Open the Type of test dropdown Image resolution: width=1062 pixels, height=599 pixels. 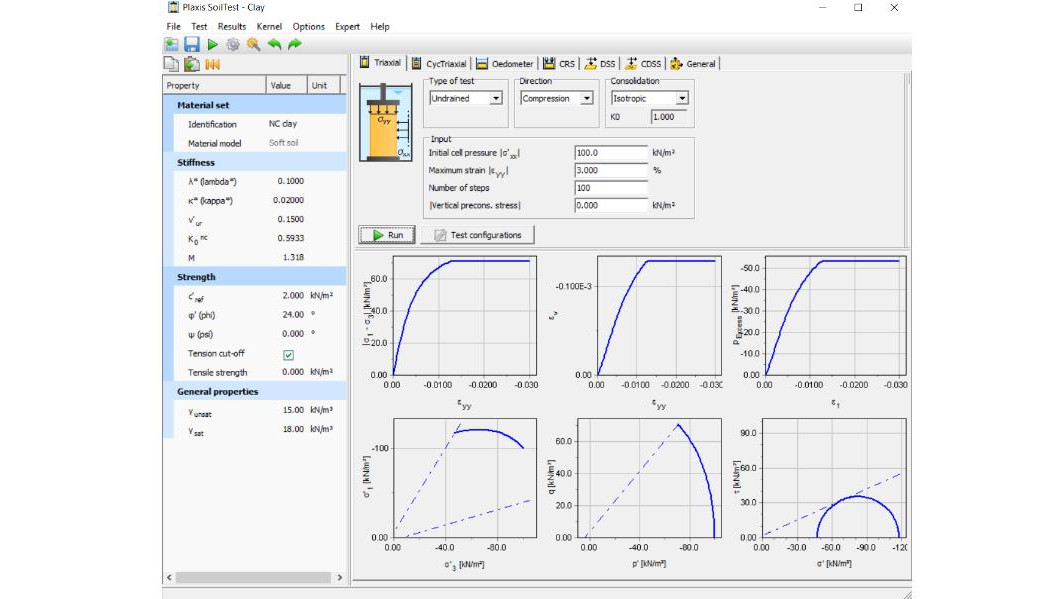pos(495,99)
